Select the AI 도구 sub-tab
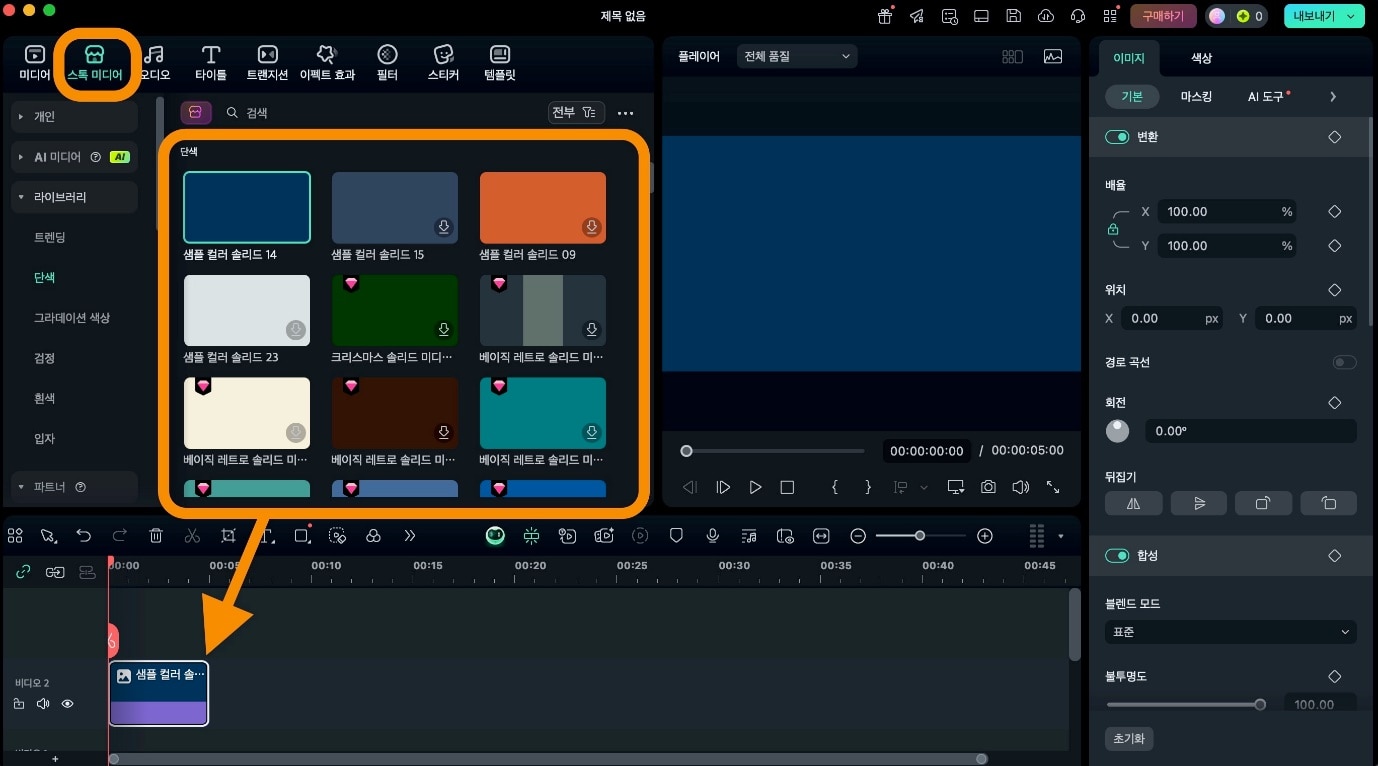The image size is (1378, 766). tap(1266, 97)
